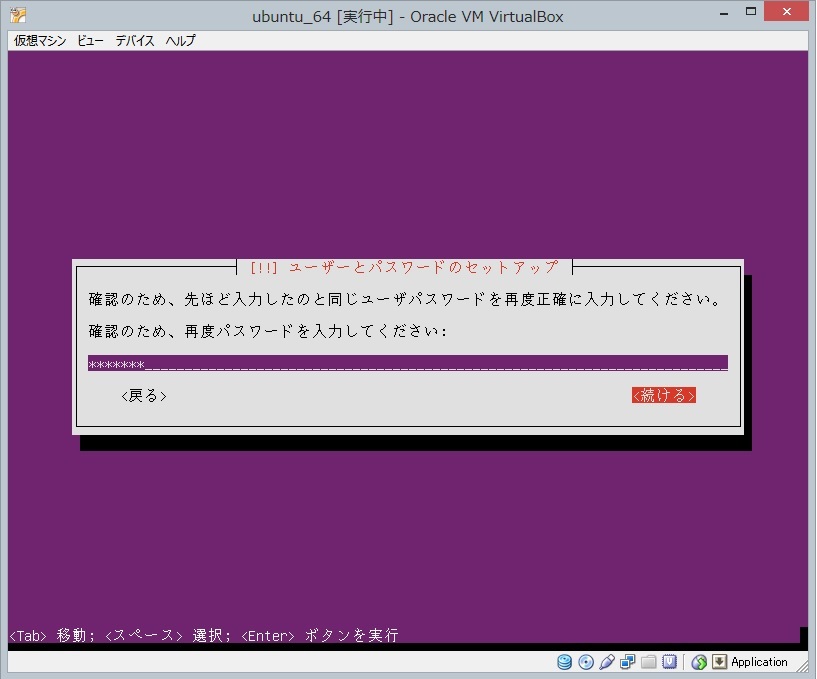Open the ヘルプ menu
Screen dimensions: 817x679
[180, 41]
